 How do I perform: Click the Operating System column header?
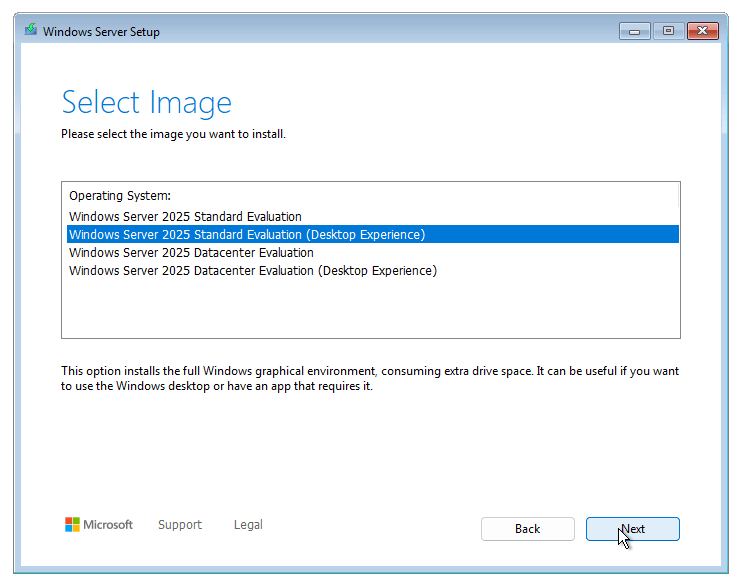120,196
